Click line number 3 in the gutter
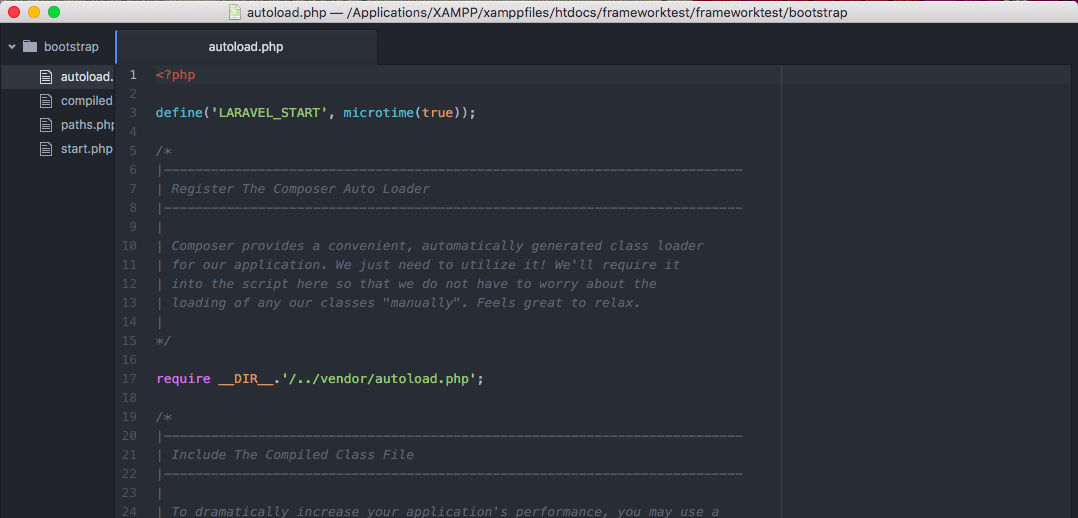 (x=132, y=113)
